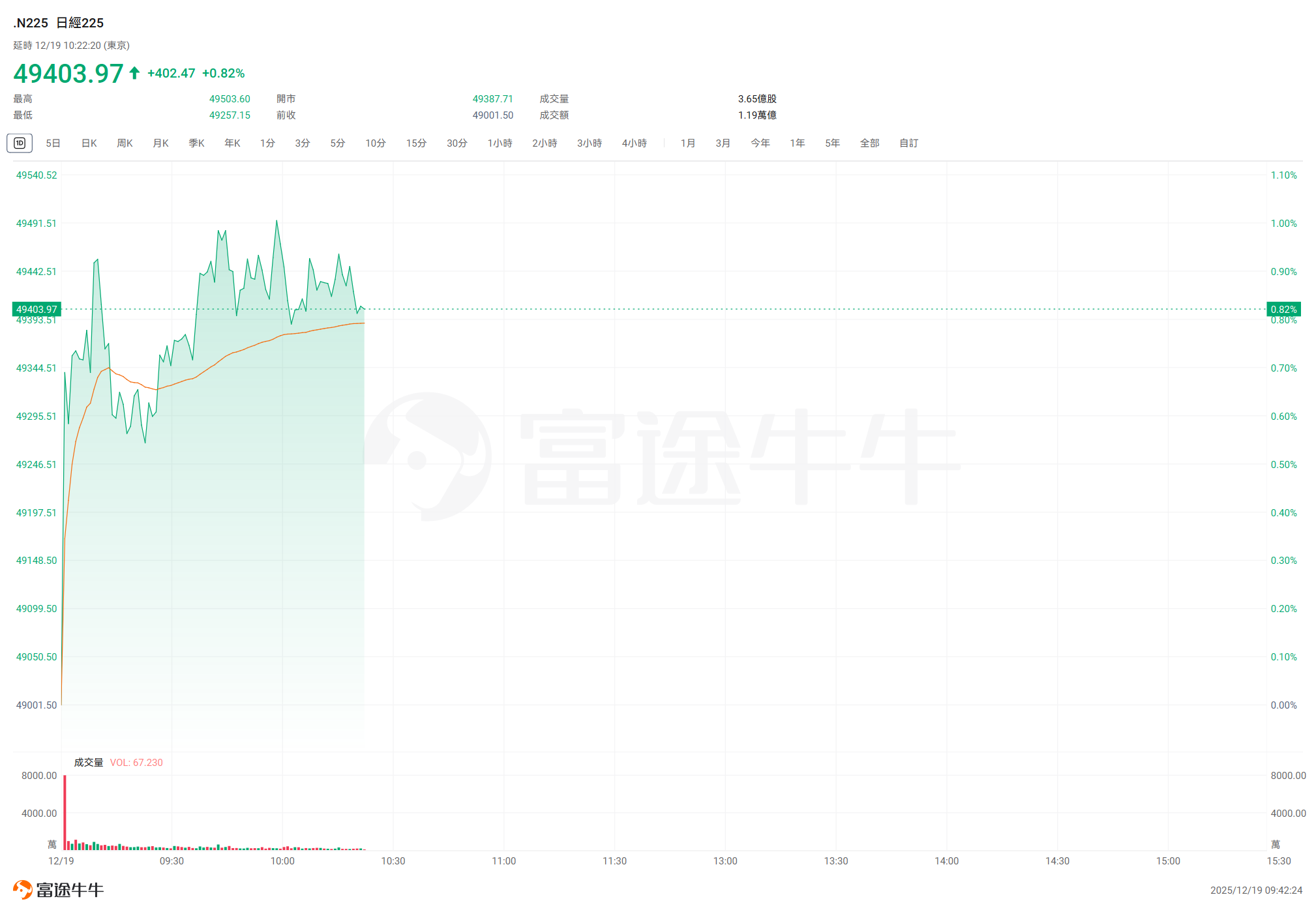Screen dimensions: 1316x912
Task: Open the 自訂 custom range option
Action: point(908,143)
